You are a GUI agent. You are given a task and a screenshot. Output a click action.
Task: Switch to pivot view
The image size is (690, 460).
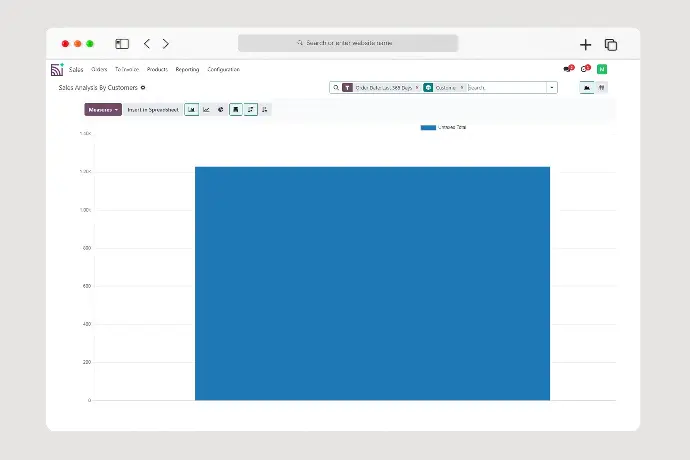click(x=602, y=88)
